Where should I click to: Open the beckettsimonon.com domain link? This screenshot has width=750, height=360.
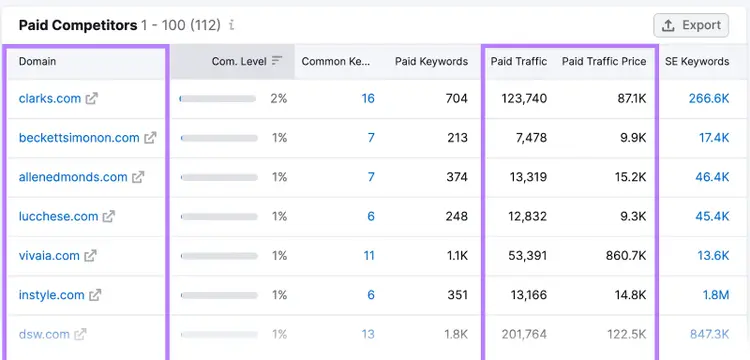click(79, 138)
